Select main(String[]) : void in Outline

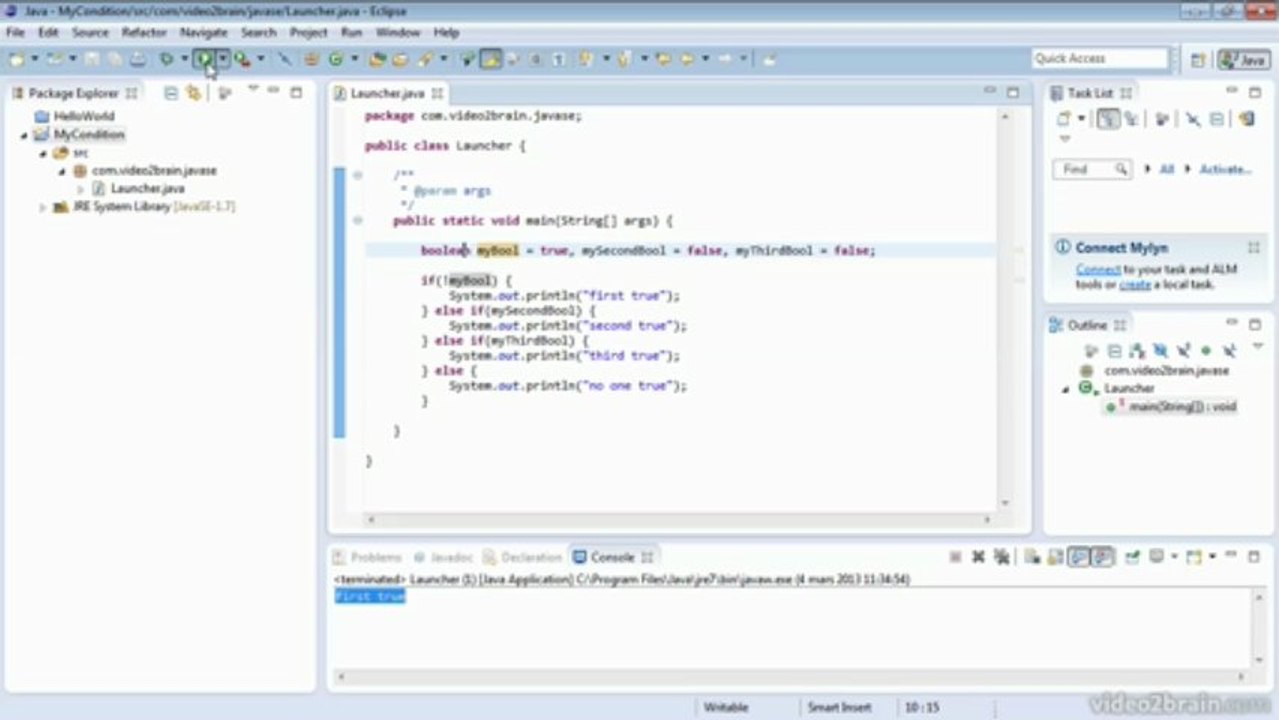[1182, 407]
